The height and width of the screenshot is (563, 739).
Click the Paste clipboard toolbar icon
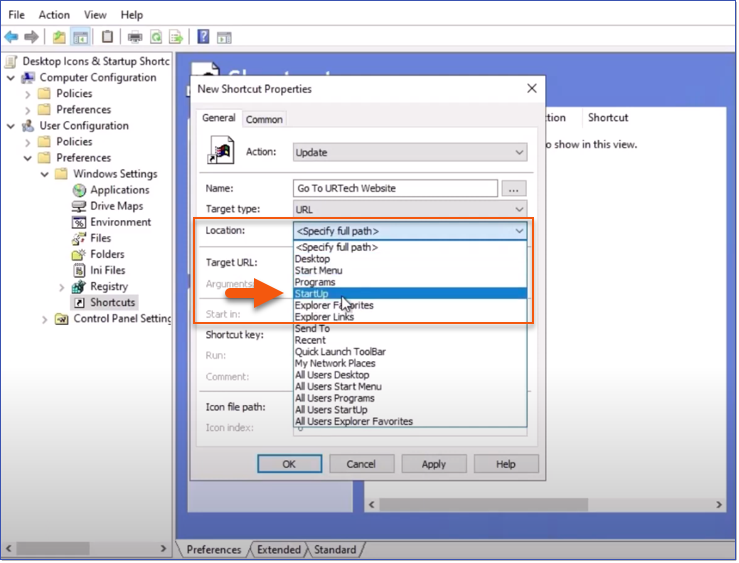click(x=107, y=36)
